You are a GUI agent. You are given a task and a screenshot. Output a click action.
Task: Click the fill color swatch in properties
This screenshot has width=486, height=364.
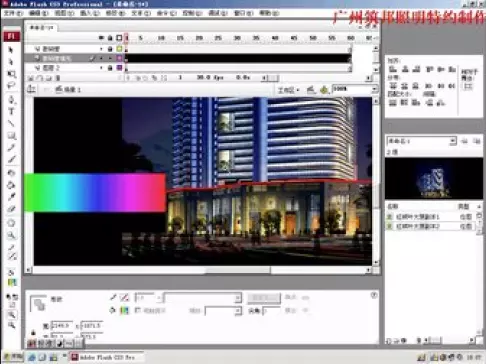(124, 310)
